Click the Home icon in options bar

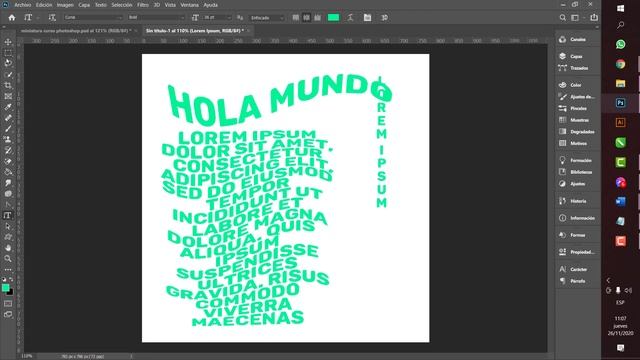(x=12, y=18)
